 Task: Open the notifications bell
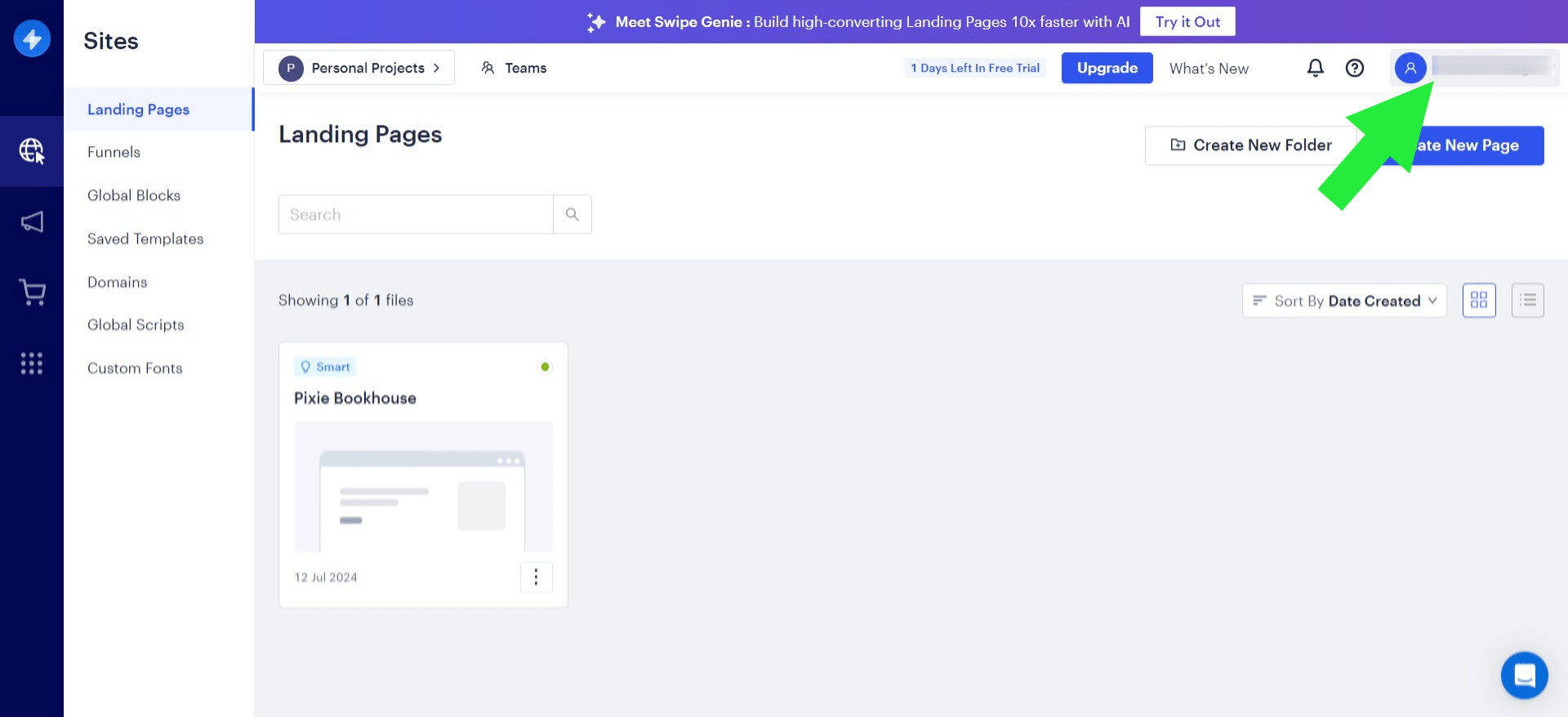click(x=1315, y=68)
